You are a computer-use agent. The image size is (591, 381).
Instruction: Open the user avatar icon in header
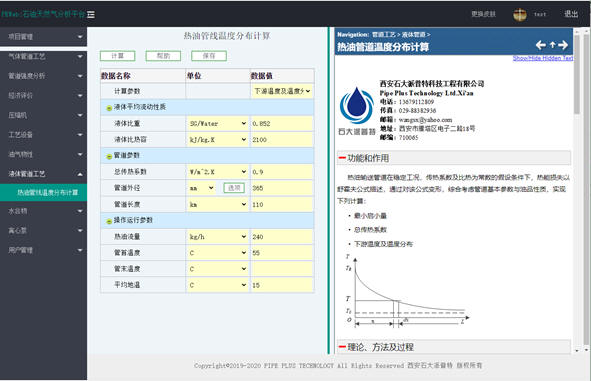pos(520,14)
